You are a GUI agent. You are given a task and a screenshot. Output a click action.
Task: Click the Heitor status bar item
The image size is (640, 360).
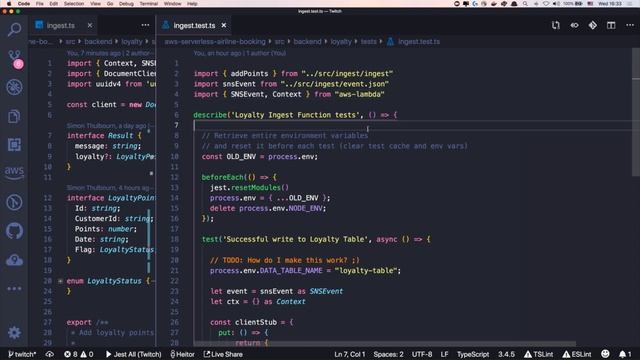pos(182,354)
